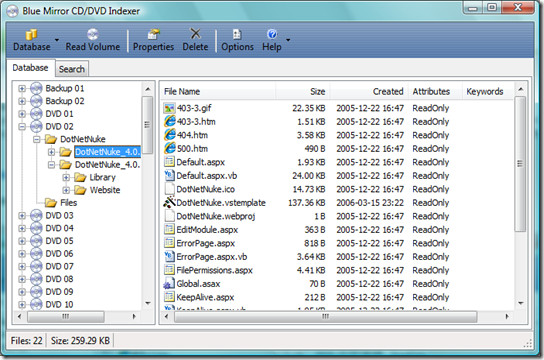Click the Delete X icon
The width and height of the screenshot is (544, 360).
[196, 34]
